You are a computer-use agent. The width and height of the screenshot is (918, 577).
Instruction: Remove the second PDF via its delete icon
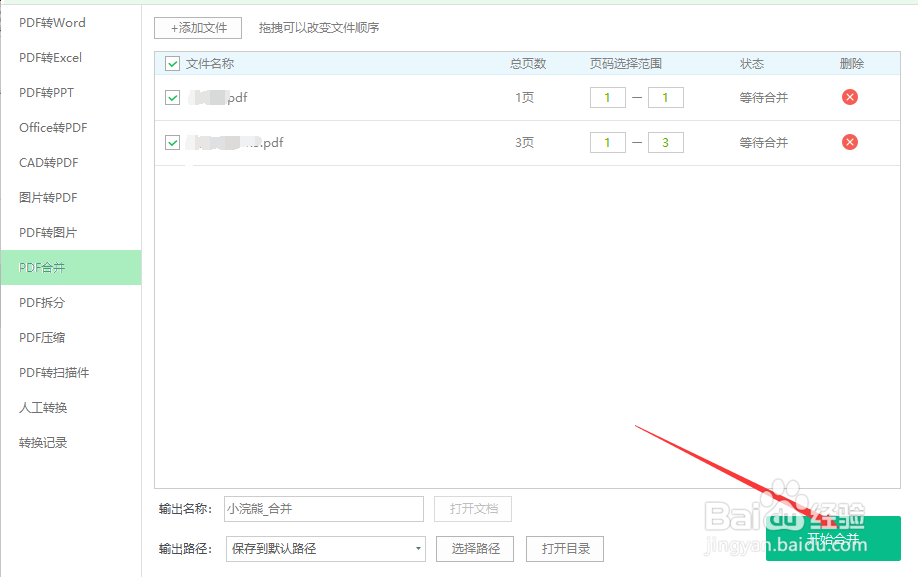tap(849, 142)
